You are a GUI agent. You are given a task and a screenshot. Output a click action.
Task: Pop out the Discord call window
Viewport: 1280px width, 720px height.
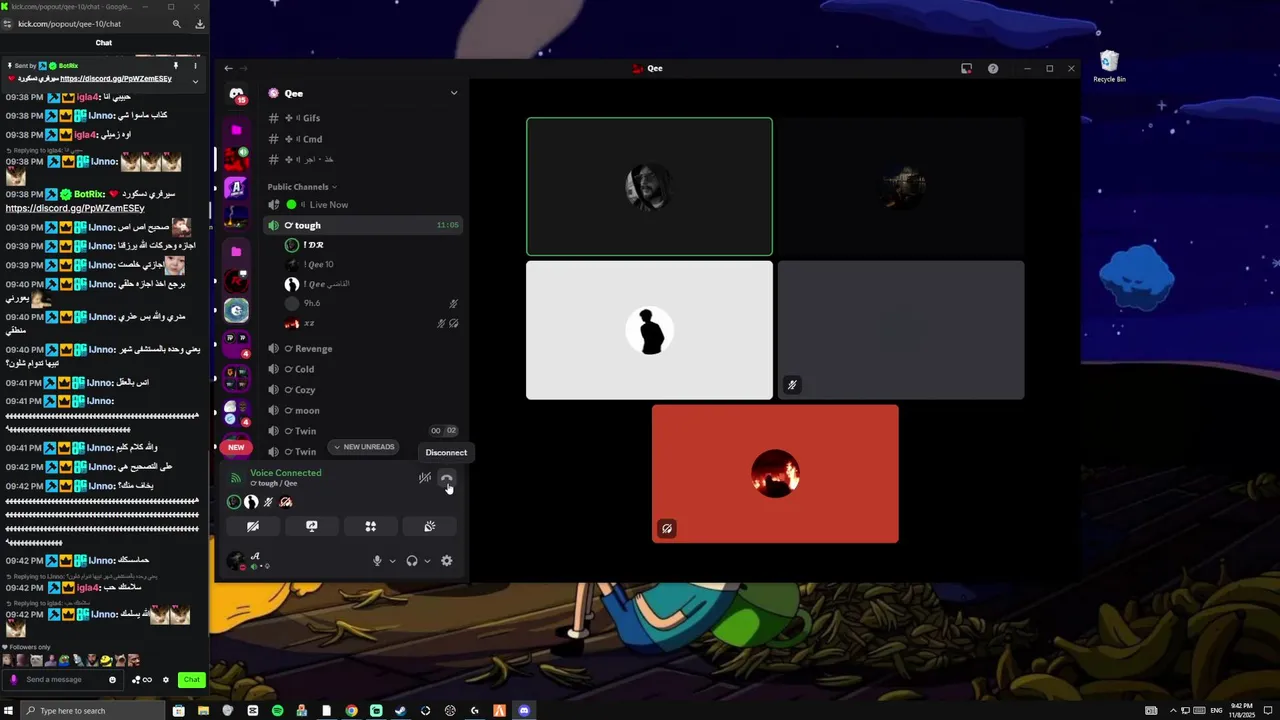pos(966,69)
